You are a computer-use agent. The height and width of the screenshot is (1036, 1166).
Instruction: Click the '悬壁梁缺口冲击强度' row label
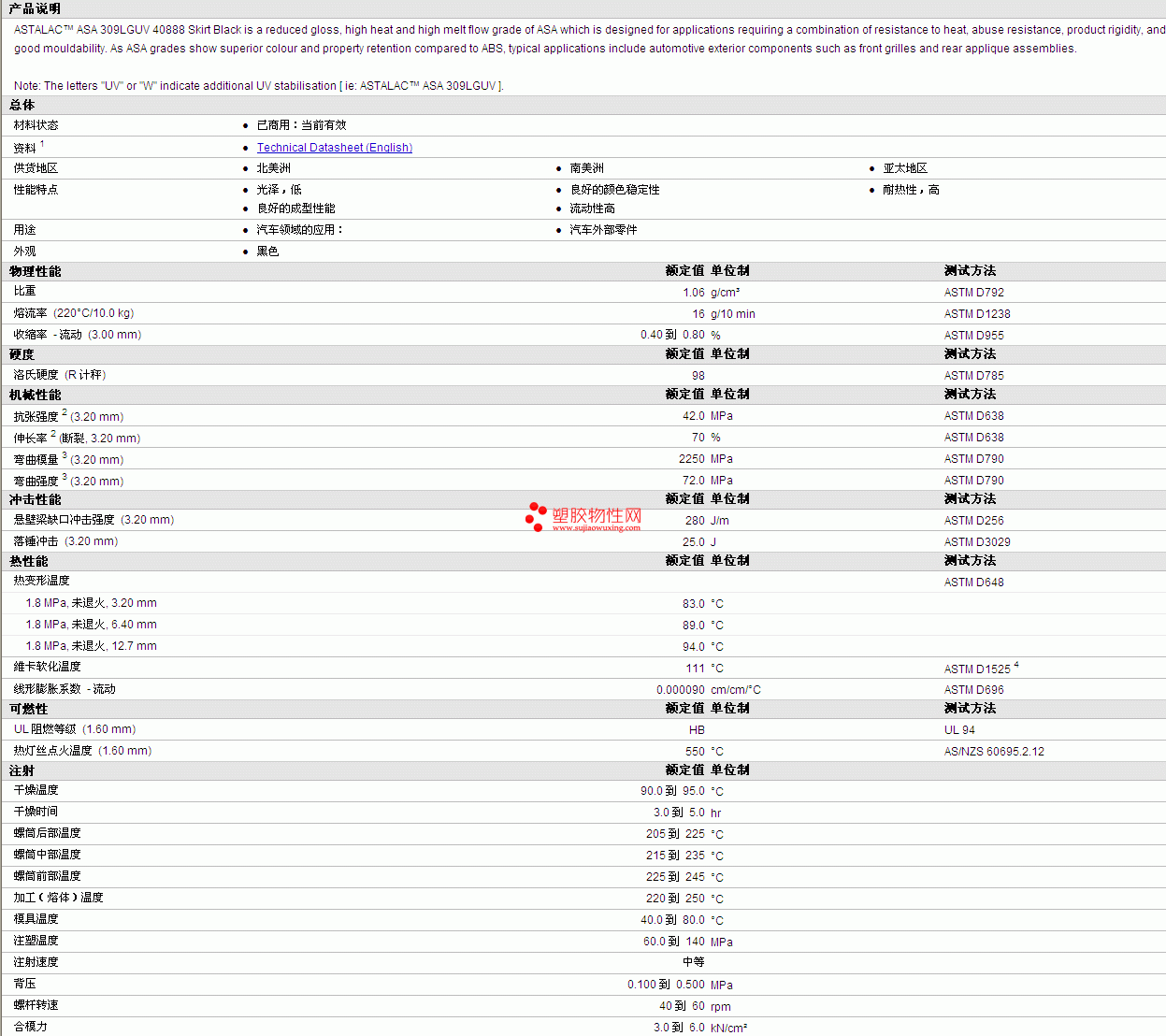pyautogui.click(x=64, y=520)
